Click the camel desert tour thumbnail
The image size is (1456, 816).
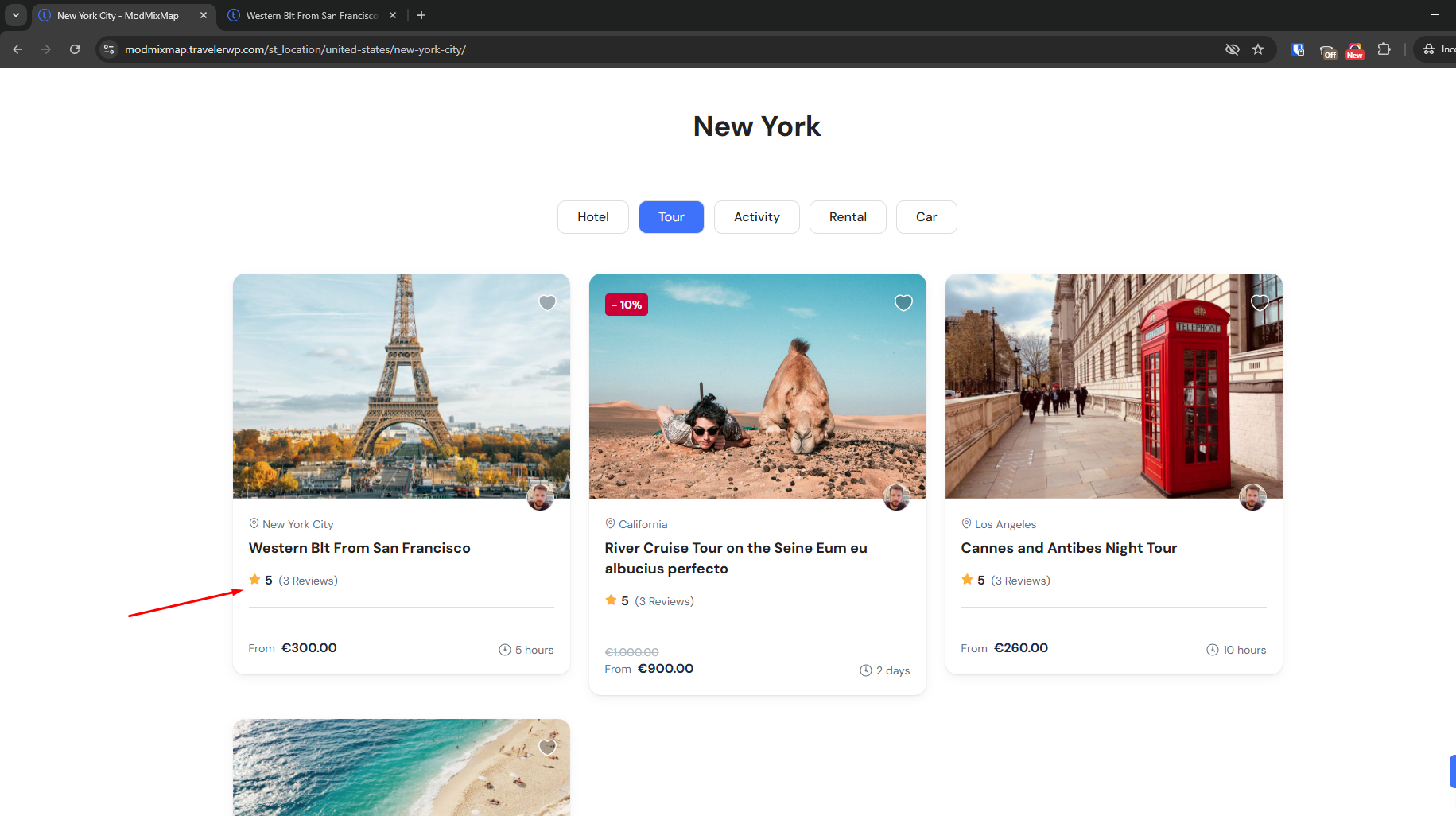pos(758,386)
